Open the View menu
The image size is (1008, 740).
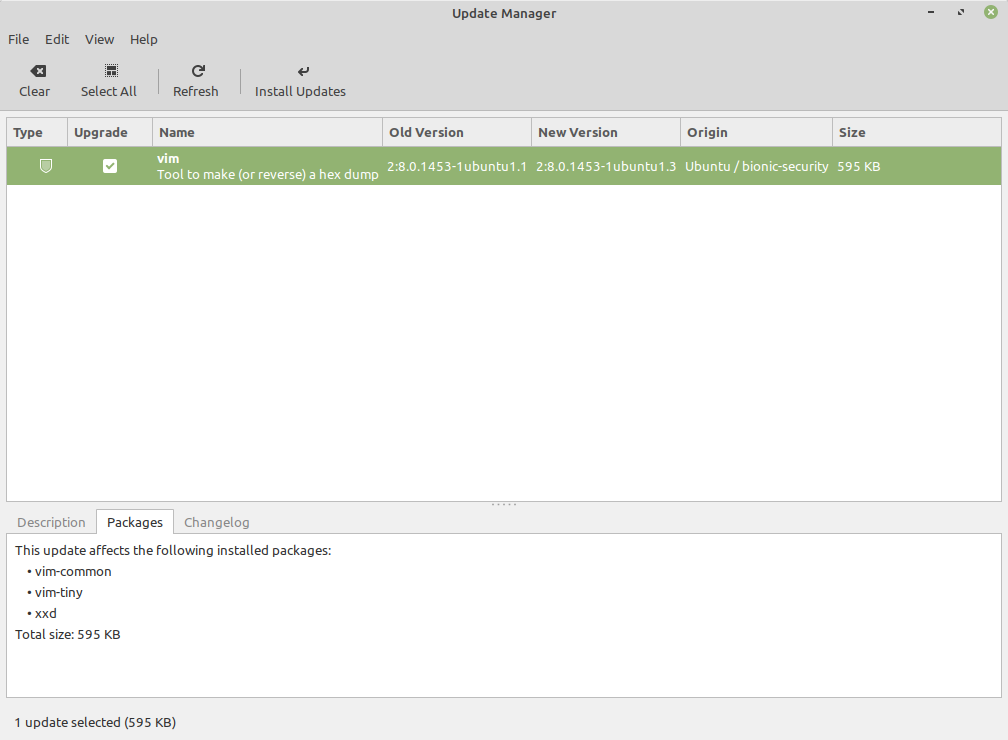click(99, 39)
